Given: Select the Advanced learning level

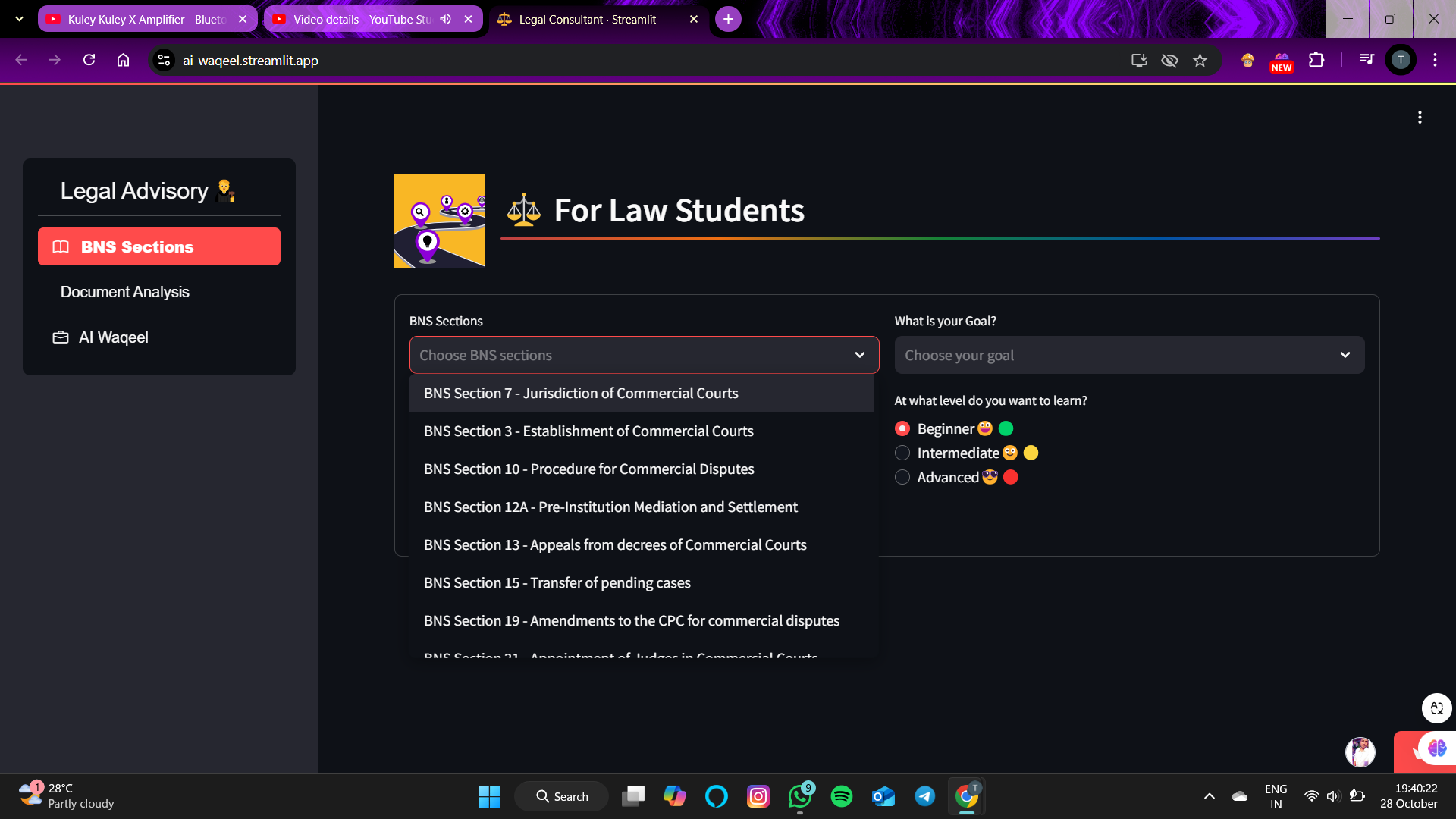Looking at the screenshot, I should pos(902,478).
